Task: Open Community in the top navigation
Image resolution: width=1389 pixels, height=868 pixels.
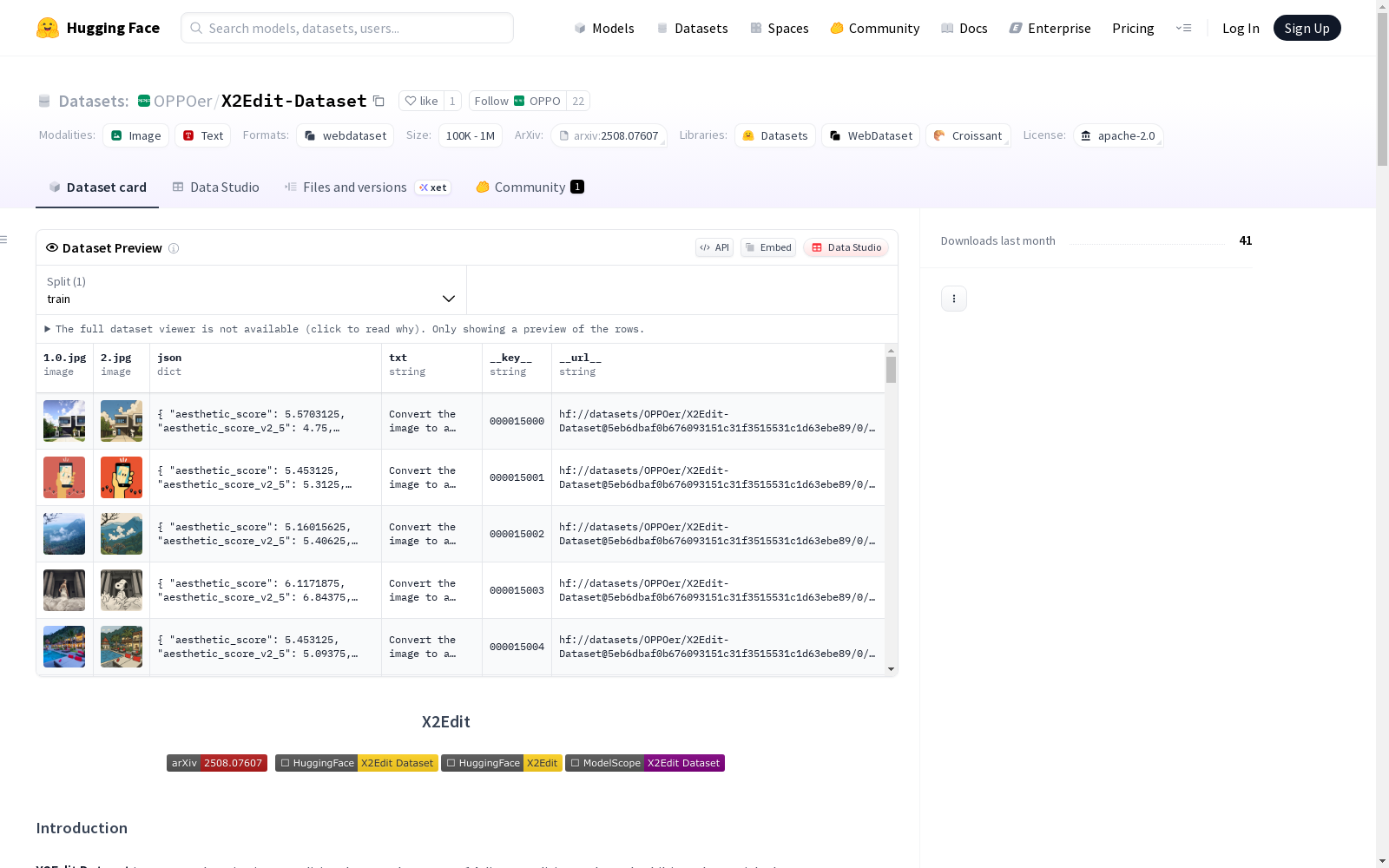Action: 874,28
